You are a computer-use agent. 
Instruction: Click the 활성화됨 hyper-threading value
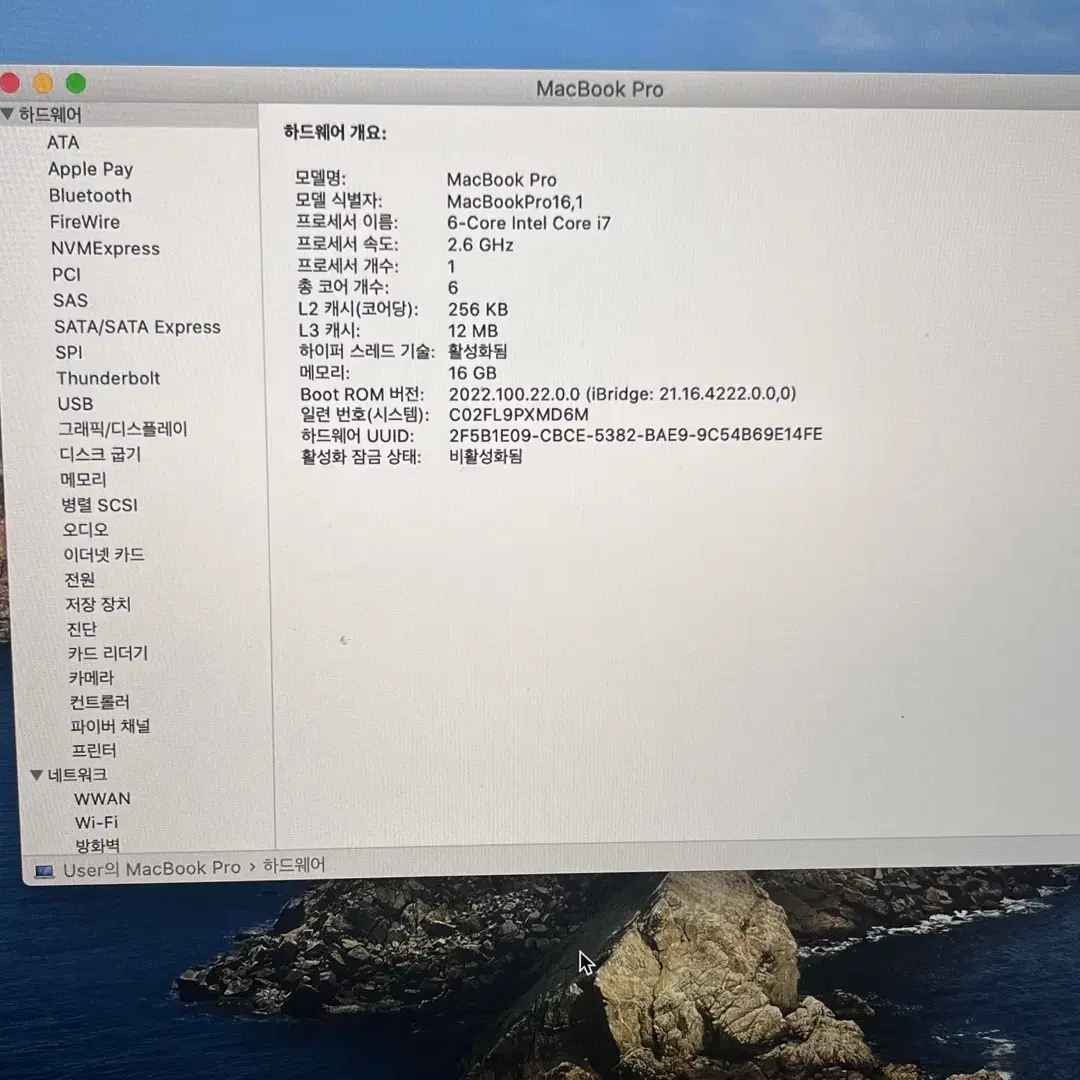pyautogui.click(x=477, y=351)
